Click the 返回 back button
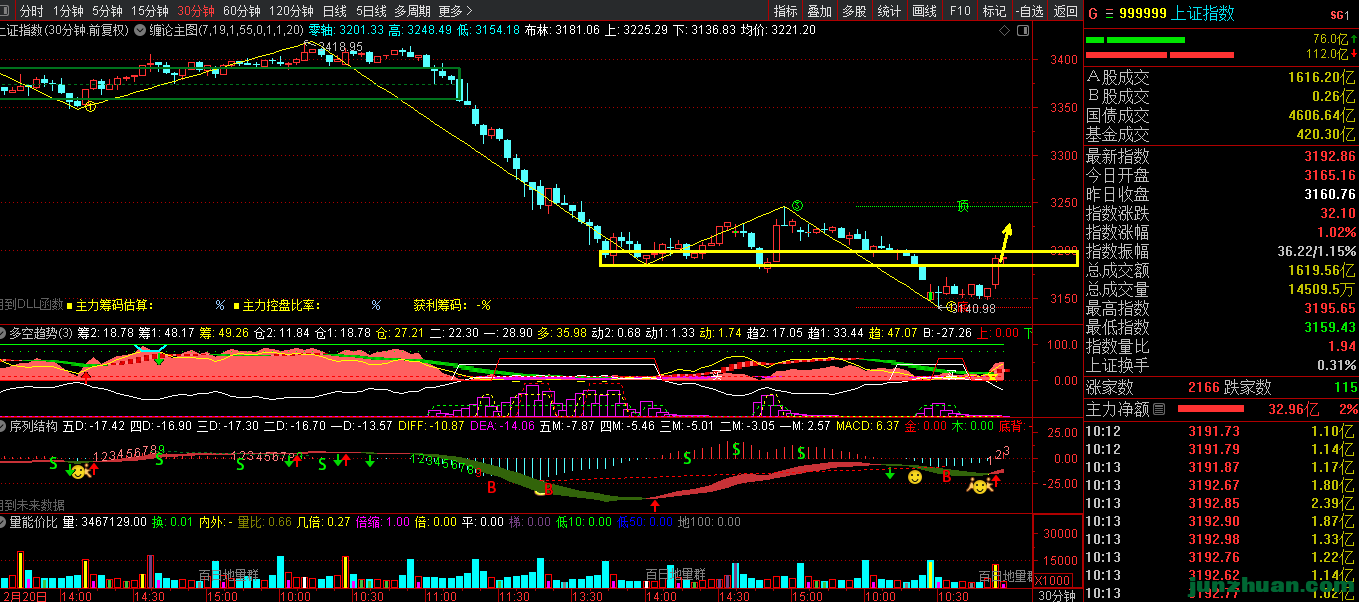The height and width of the screenshot is (602, 1359). coord(1065,11)
